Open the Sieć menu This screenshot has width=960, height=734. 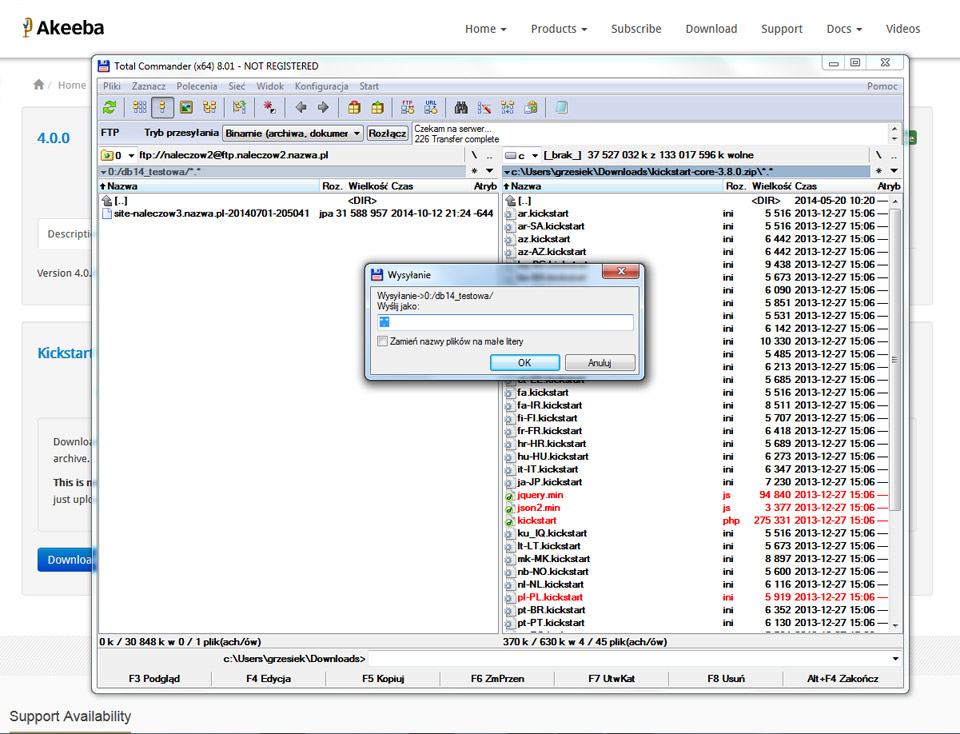[236, 86]
